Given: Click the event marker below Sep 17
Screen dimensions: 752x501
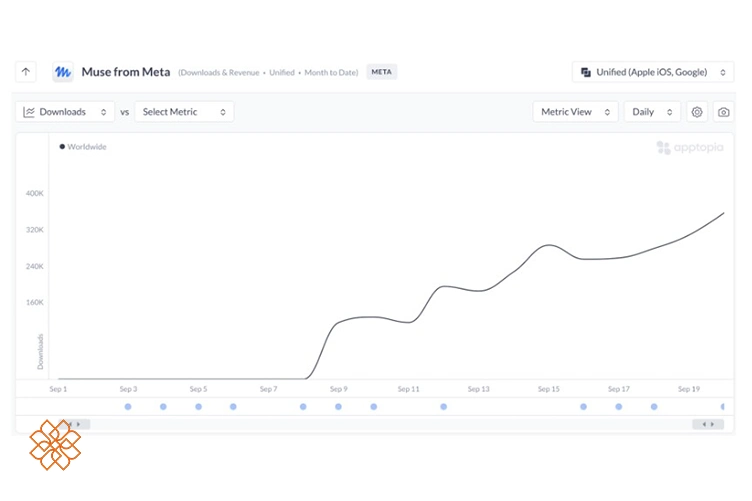Looking at the screenshot, I should [x=619, y=407].
